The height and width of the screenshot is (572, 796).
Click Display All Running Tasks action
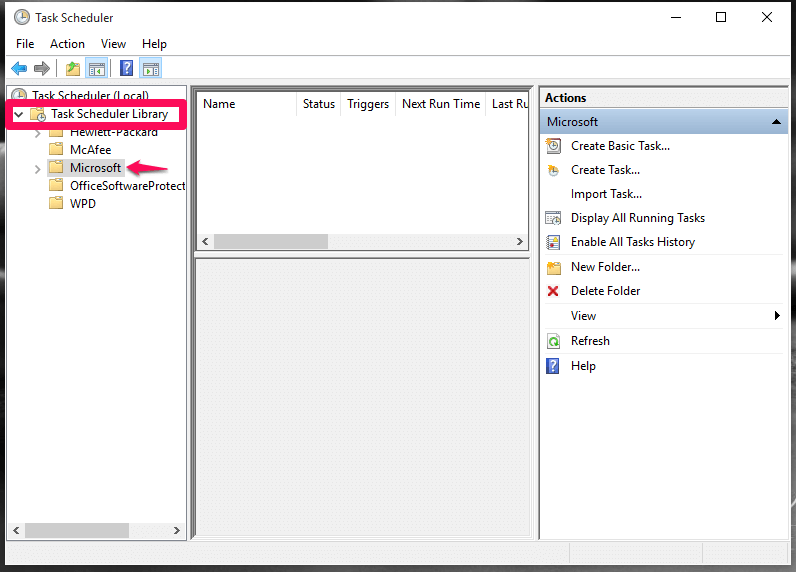[x=638, y=218]
